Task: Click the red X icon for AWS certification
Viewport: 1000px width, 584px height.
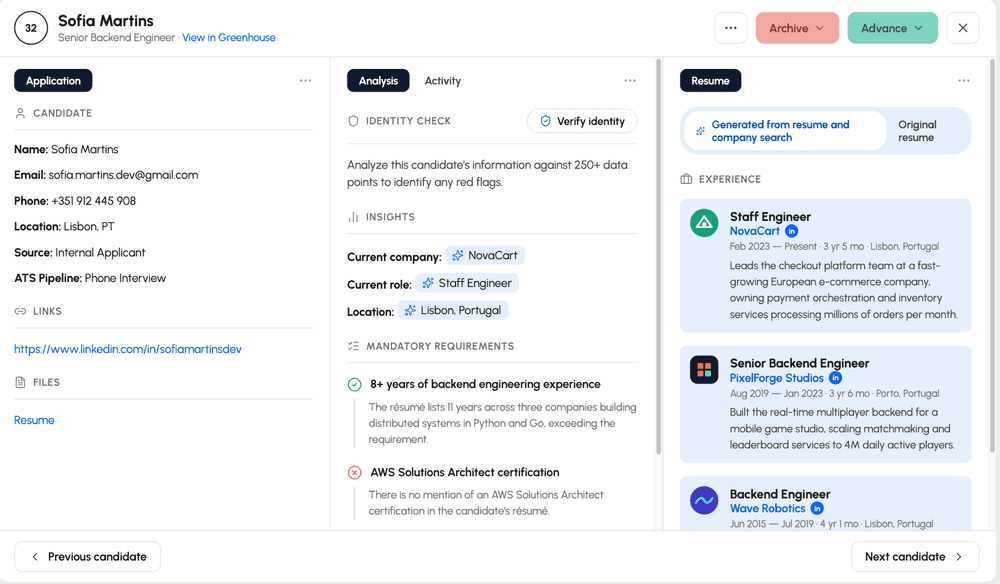Action: tap(354, 472)
